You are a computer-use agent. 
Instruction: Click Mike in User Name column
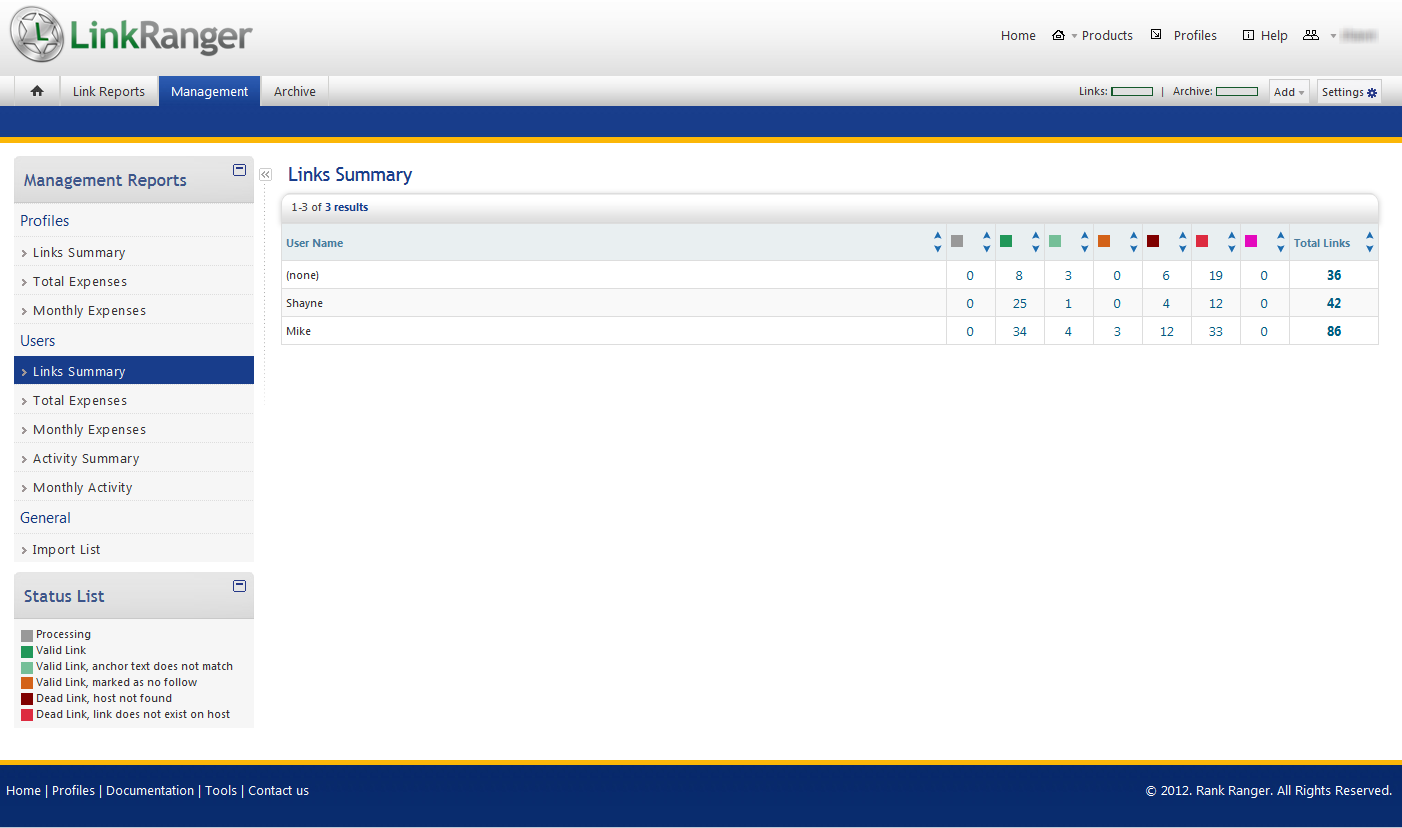[x=298, y=331]
